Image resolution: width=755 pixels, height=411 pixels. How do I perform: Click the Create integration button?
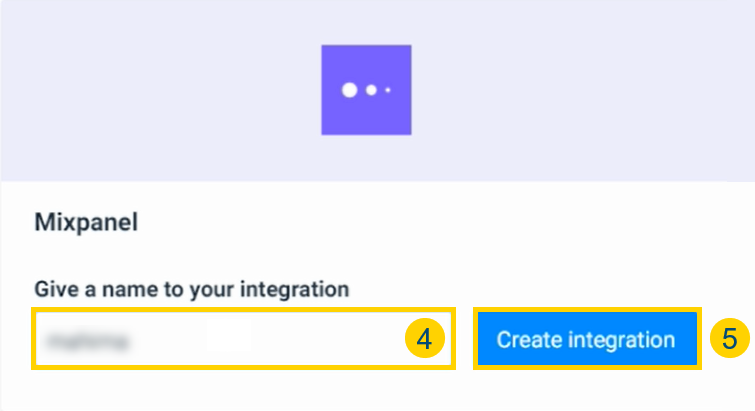[x=586, y=339]
